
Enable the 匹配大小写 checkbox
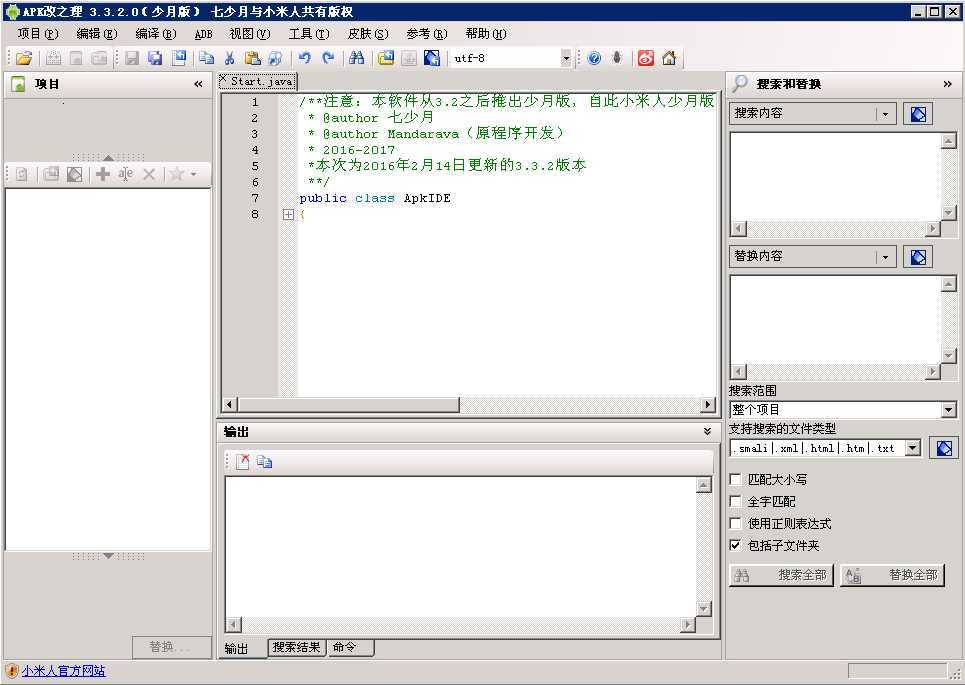737,479
